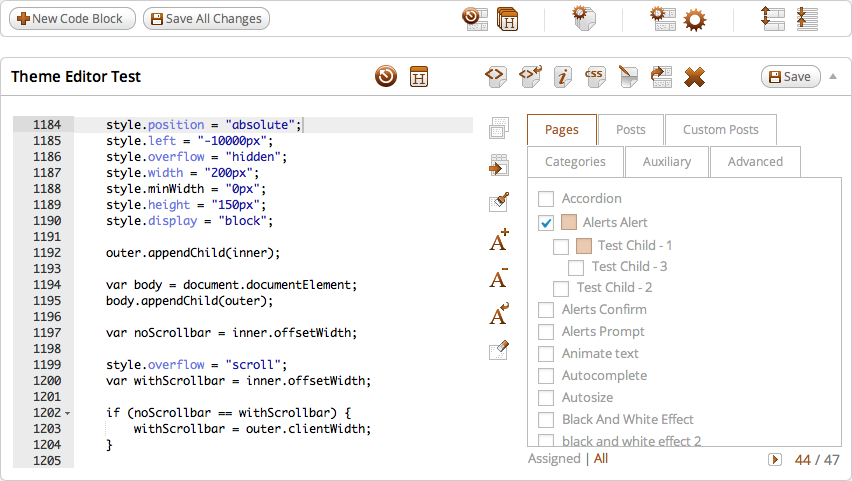The height and width of the screenshot is (481, 852).
Task: Switch to the Custom Posts tab
Action: click(720, 130)
